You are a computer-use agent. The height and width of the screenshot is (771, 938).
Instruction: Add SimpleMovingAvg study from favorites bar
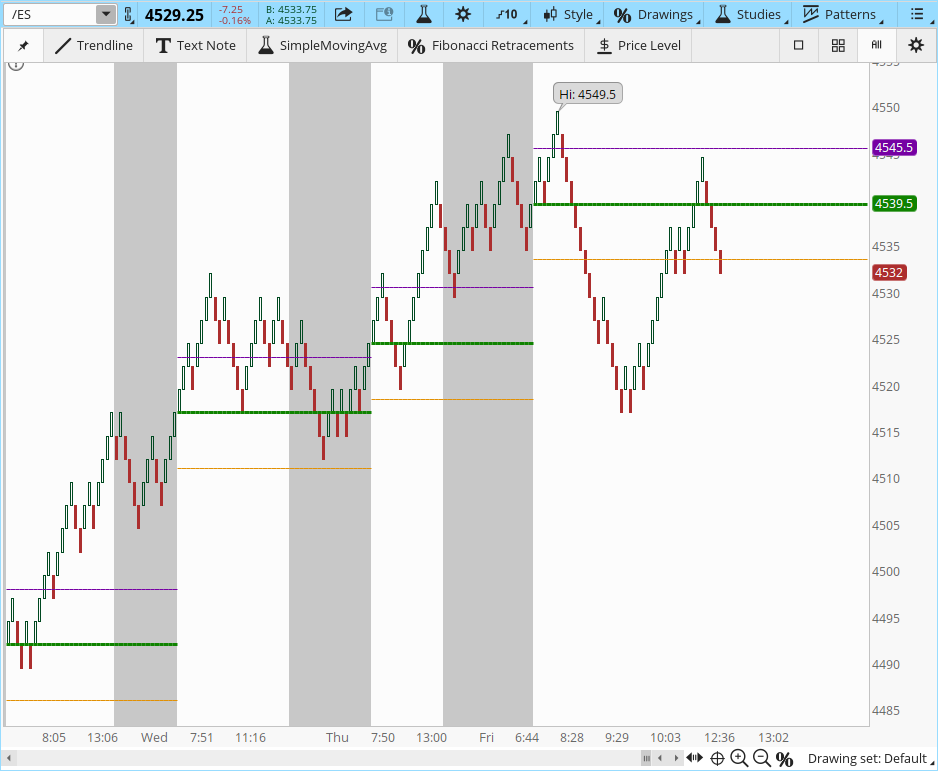pyautogui.click(x=322, y=45)
